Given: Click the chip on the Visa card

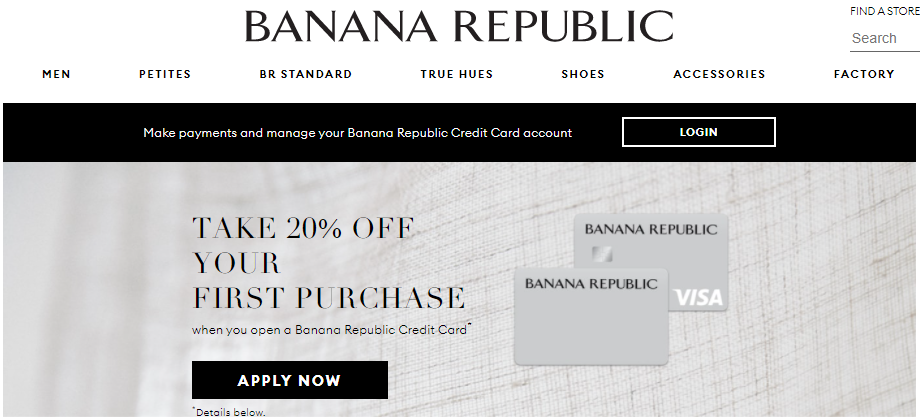Looking at the screenshot, I should [x=602, y=253].
